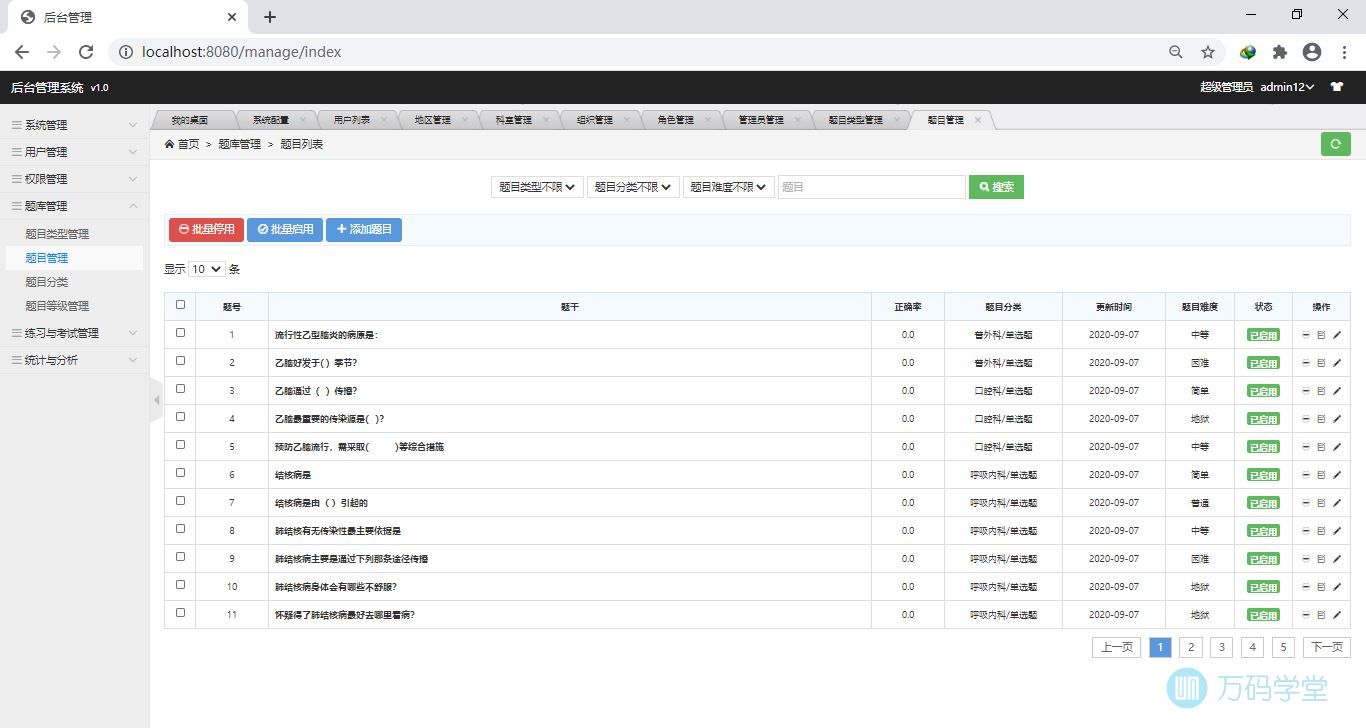Screen dimensions: 1366x728
Task: Expand the 统计与分析 sidebar menu
Action: coord(74,360)
